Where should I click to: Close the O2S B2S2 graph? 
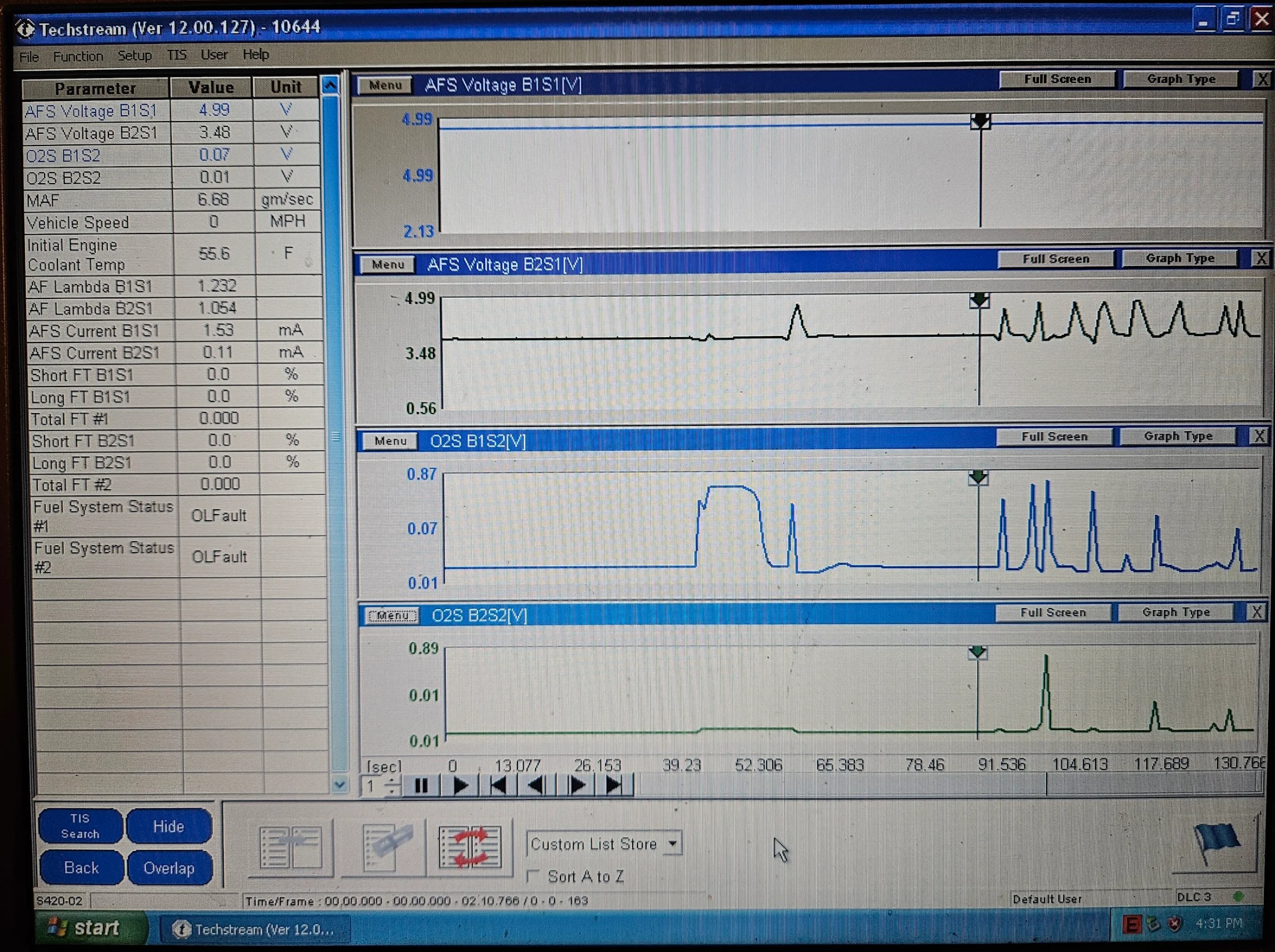tap(1255, 612)
